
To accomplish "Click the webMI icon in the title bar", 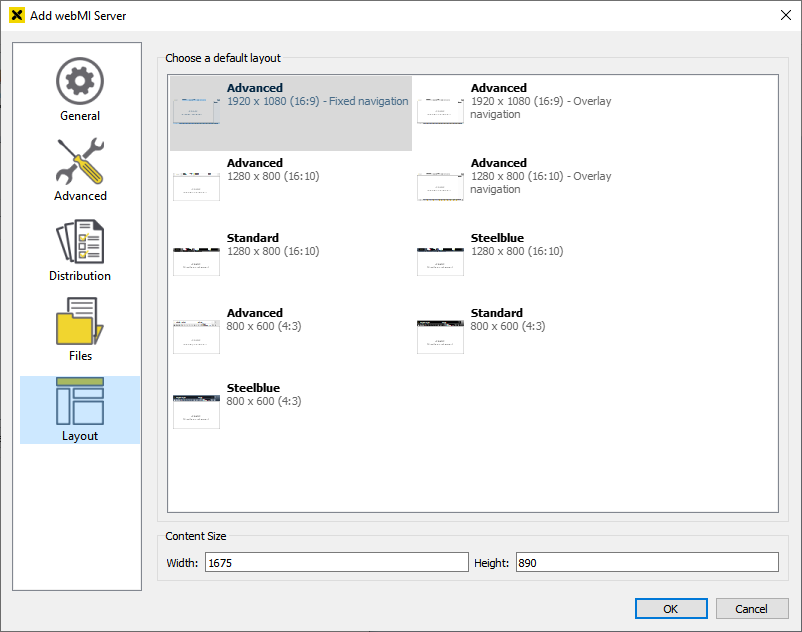I will point(14,15).
